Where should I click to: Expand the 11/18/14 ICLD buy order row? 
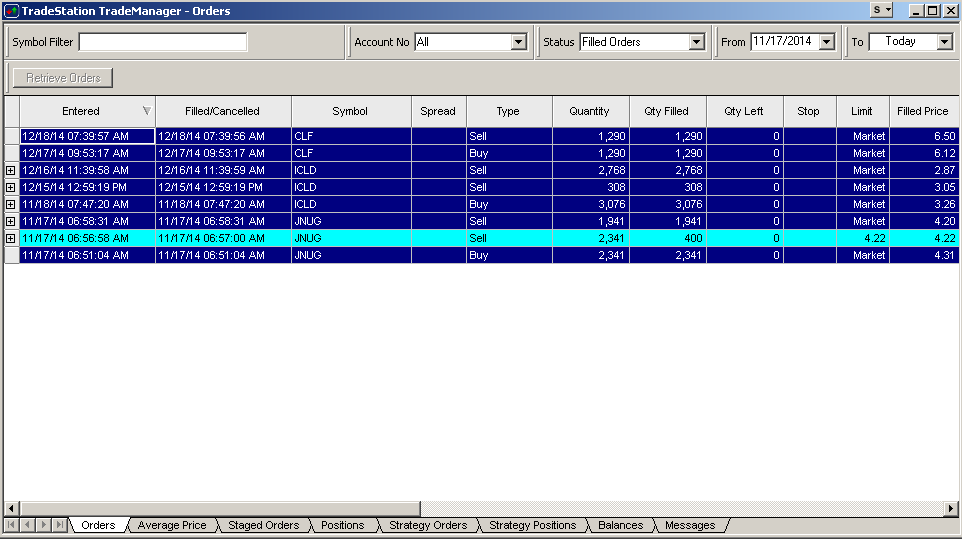click(11, 204)
